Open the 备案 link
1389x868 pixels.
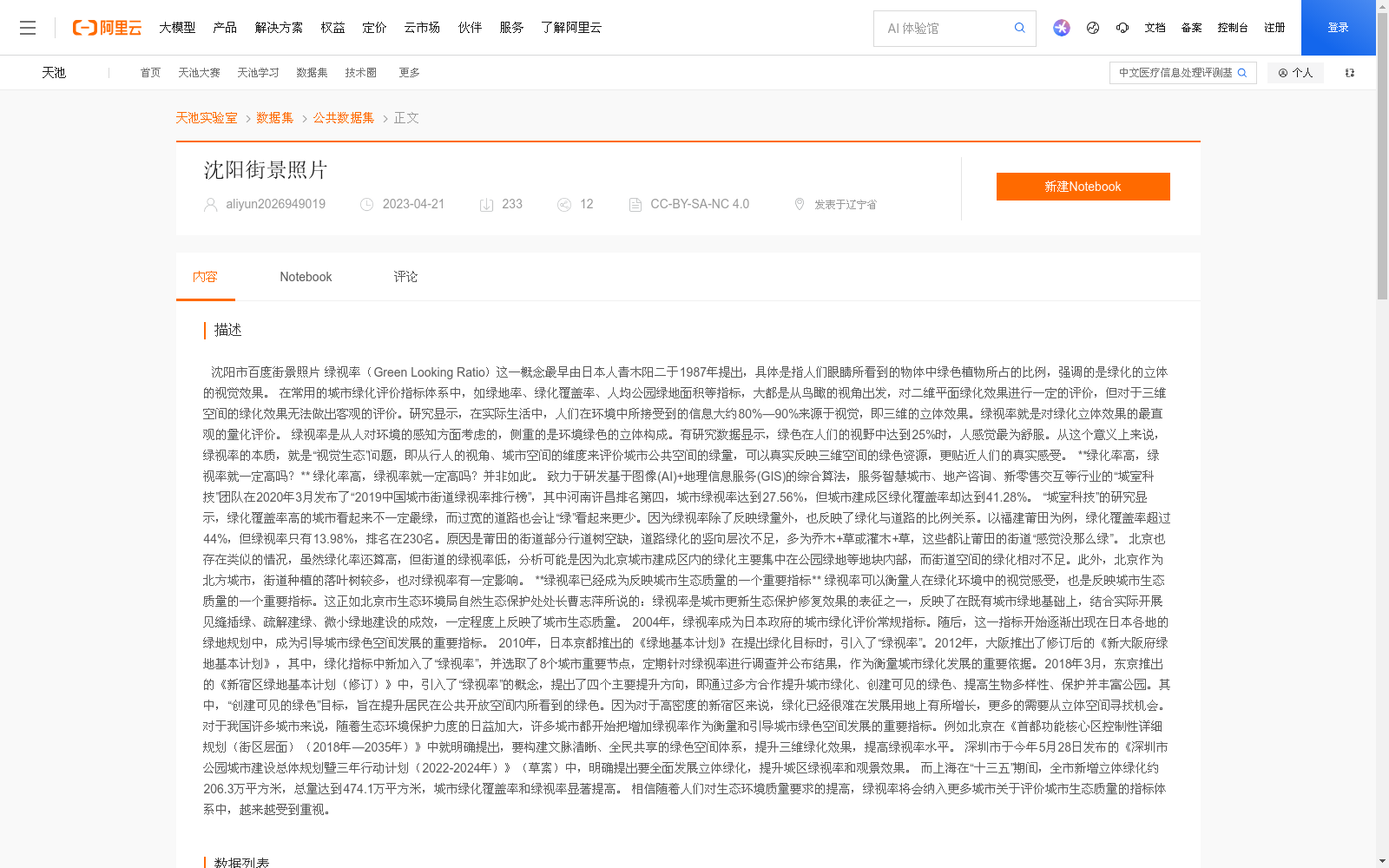tap(1191, 28)
